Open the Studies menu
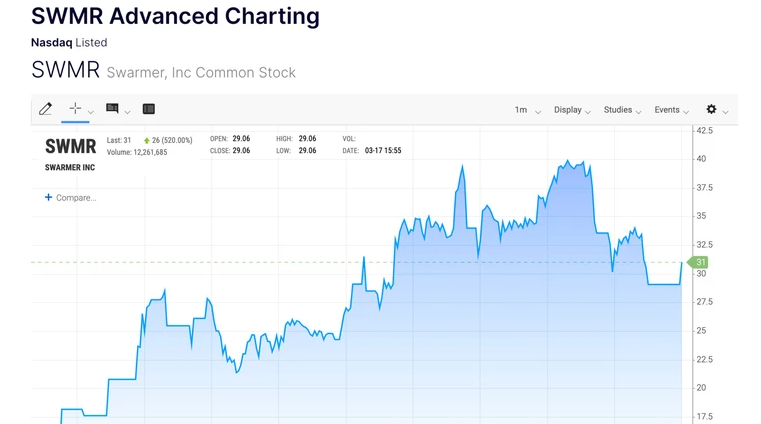The height and width of the screenshot is (424, 761). click(623, 110)
